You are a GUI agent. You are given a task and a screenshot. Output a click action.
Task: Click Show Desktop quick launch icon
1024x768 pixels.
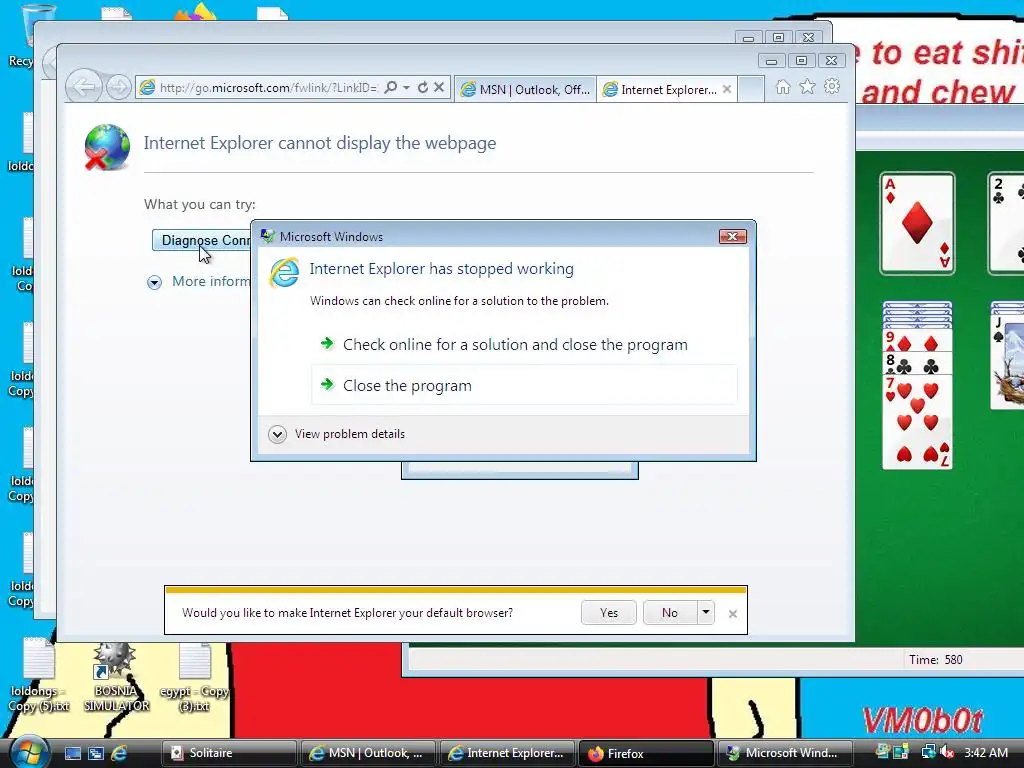[72, 753]
